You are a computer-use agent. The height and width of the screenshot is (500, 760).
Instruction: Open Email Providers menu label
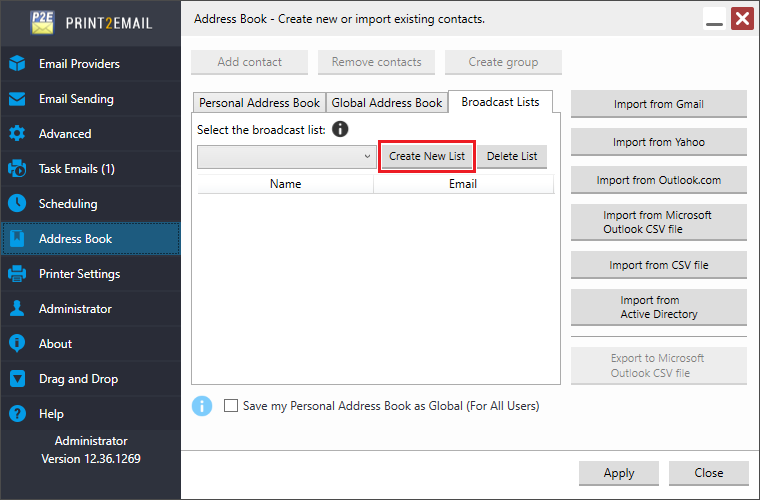pyautogui.click(x=79, y=63)
